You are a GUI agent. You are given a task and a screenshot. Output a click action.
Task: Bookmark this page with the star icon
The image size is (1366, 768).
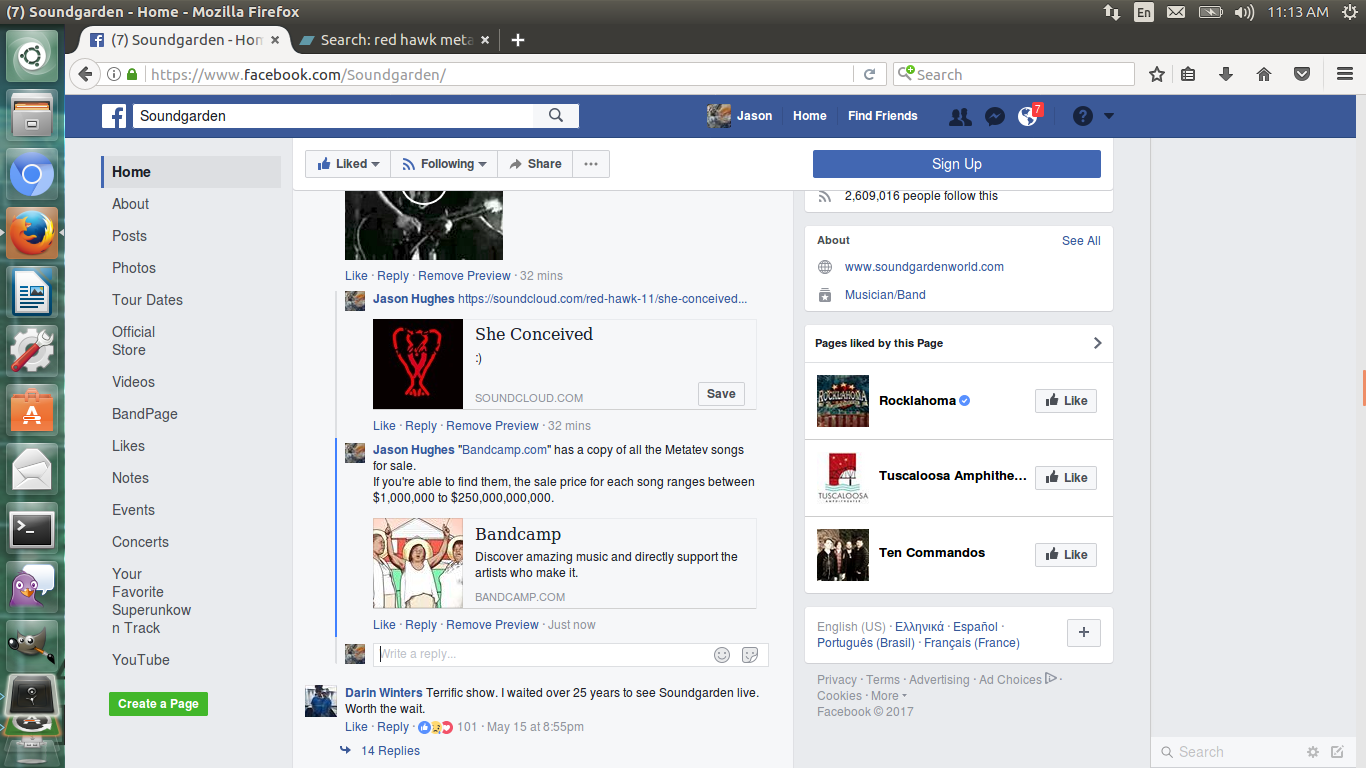[1157, 74]
